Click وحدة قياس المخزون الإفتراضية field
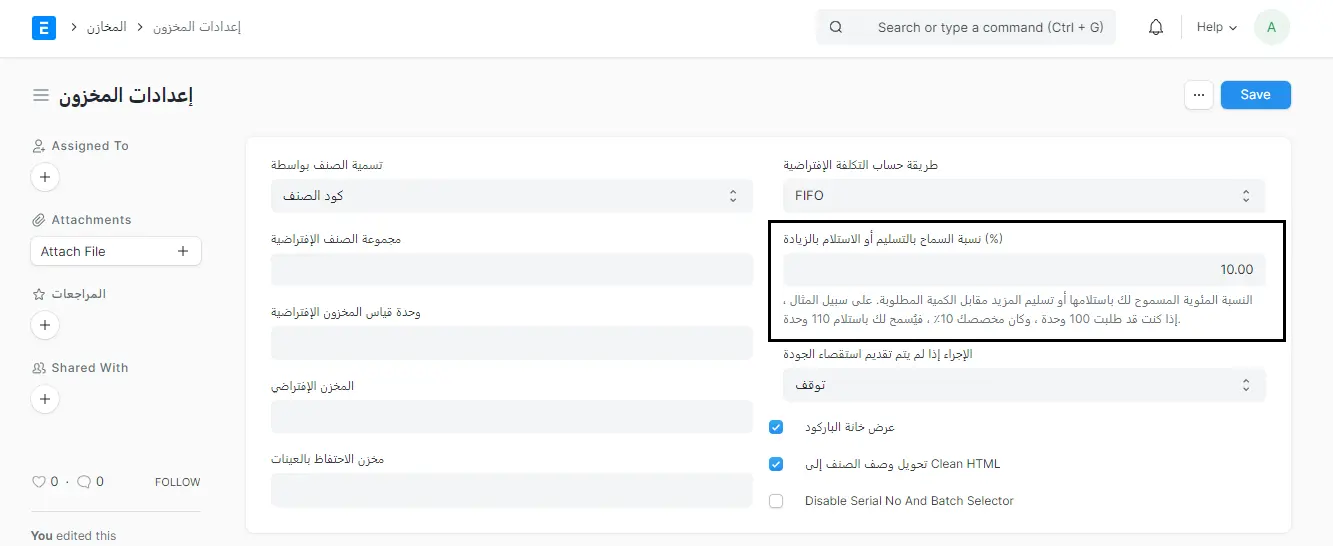1333x546 pixels. [x=511, y=343]
